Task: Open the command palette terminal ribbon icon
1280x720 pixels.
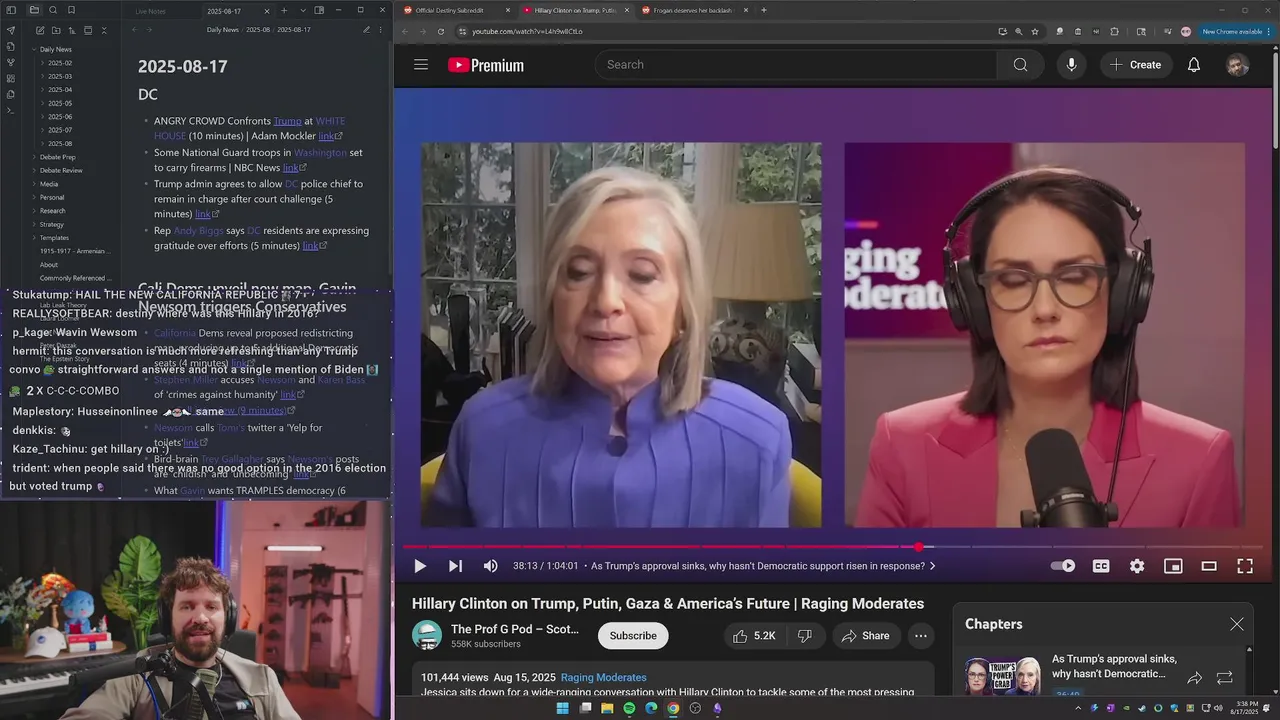Action: point(11,110)
